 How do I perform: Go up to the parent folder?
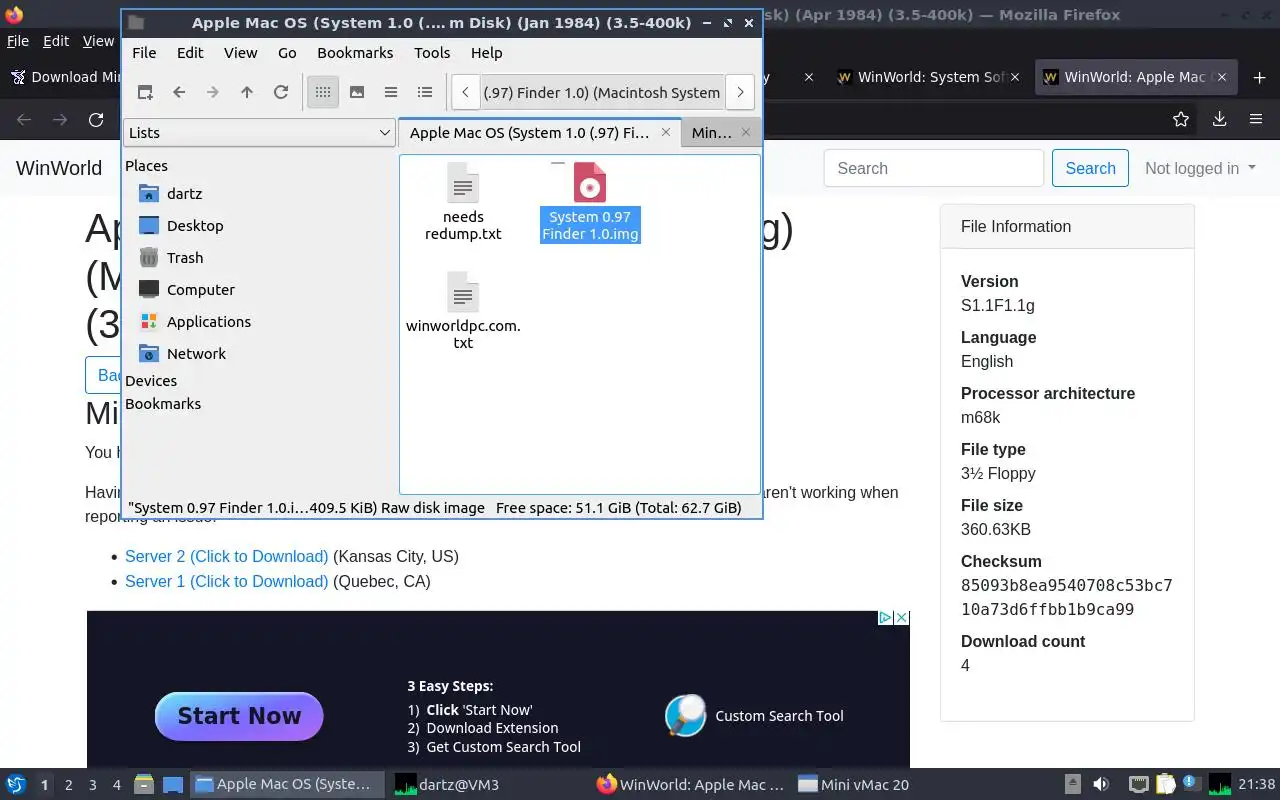point(247,92)
